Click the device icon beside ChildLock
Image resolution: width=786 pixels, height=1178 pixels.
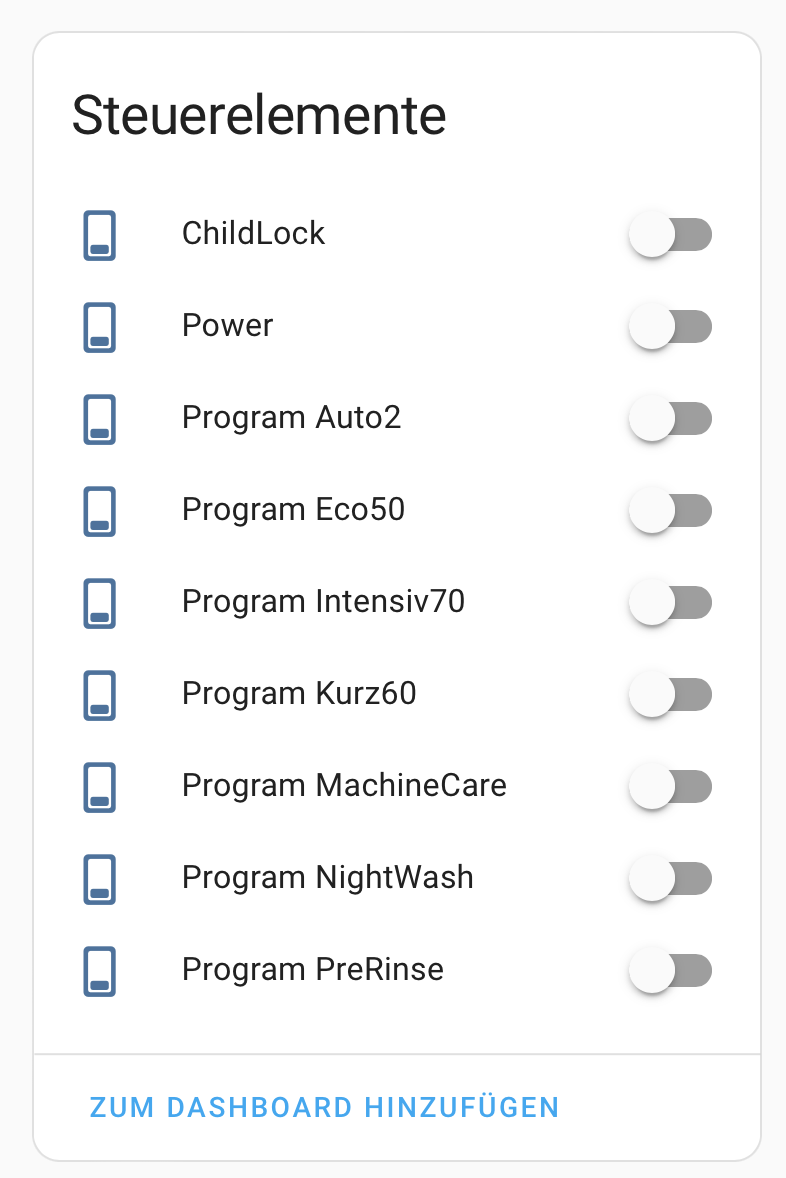[99, 235]
